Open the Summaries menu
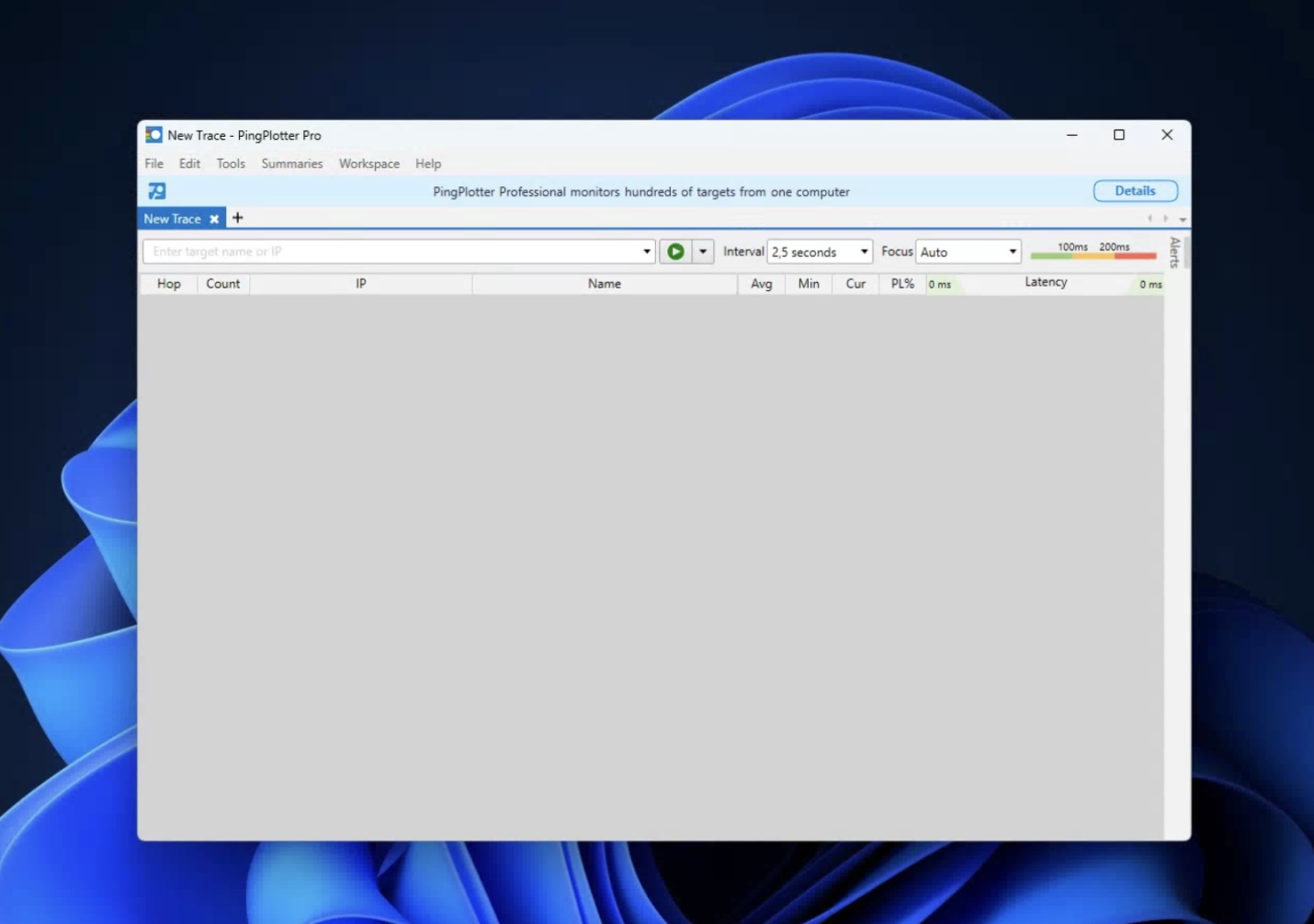1314x924 pixels. 292,163
